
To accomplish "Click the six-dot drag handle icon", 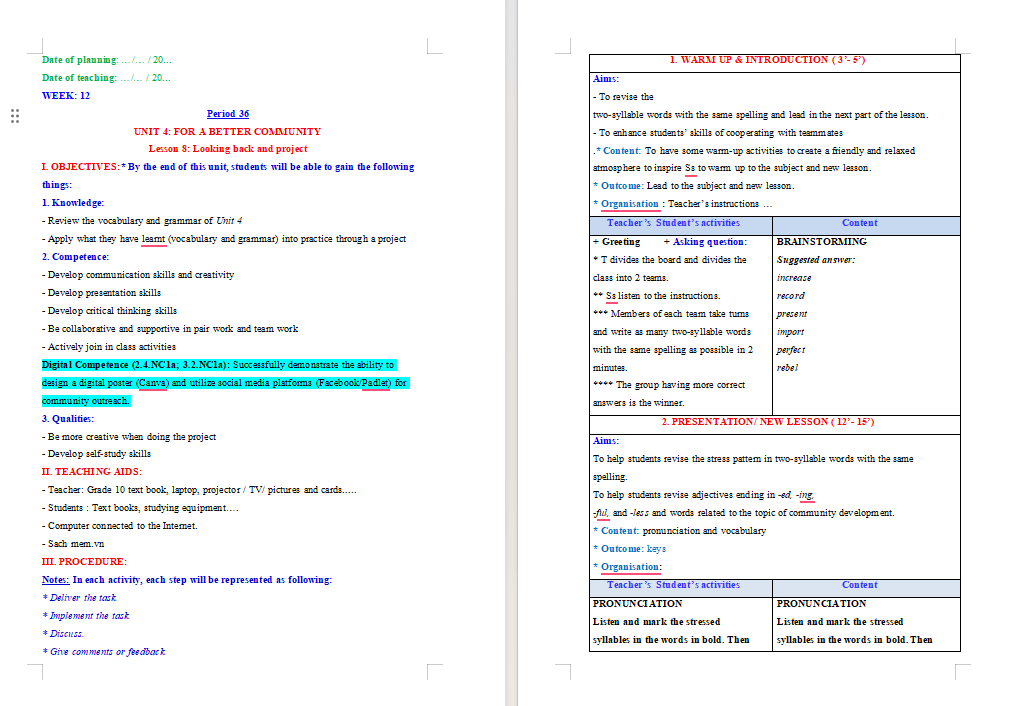I will pos(15,116).
